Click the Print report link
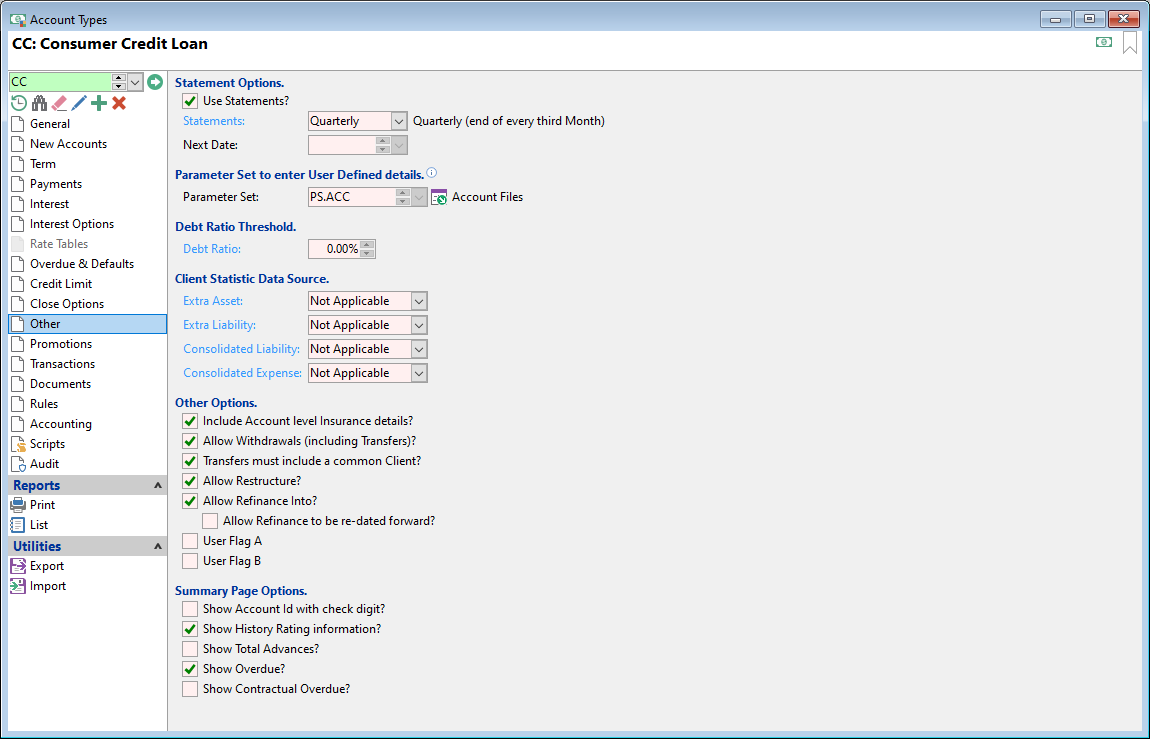The image size is (1150, 739). pos(42,505)
